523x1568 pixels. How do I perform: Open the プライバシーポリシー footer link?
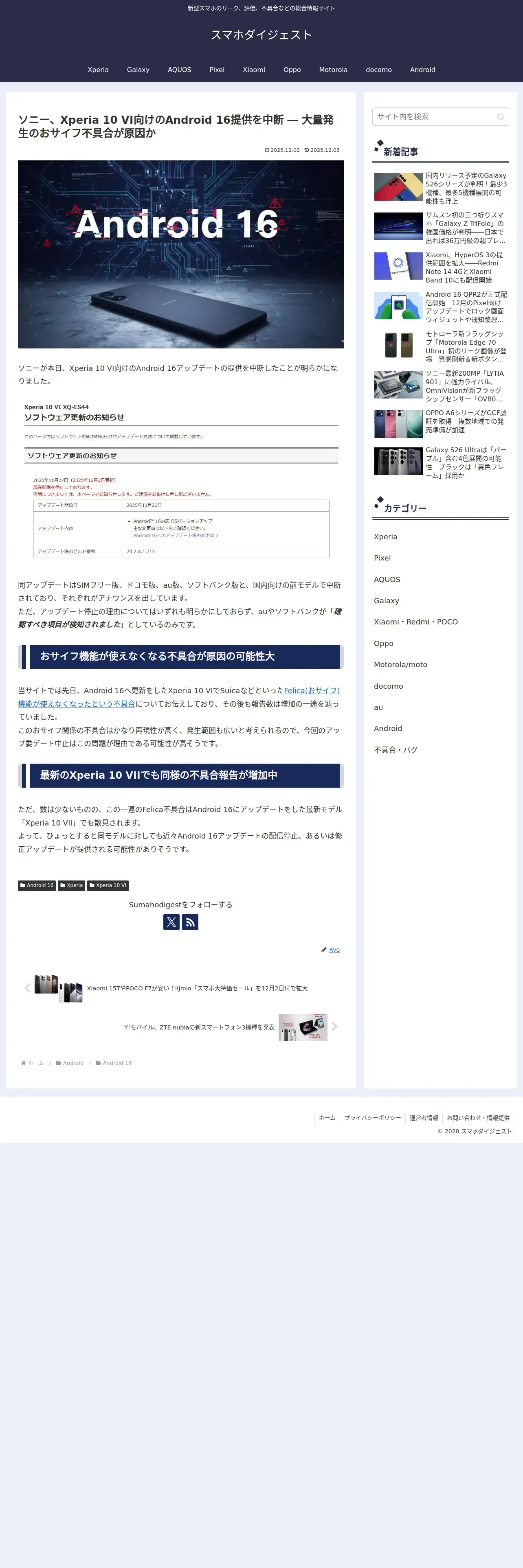pyautogui.click(x=373, y=1117)
